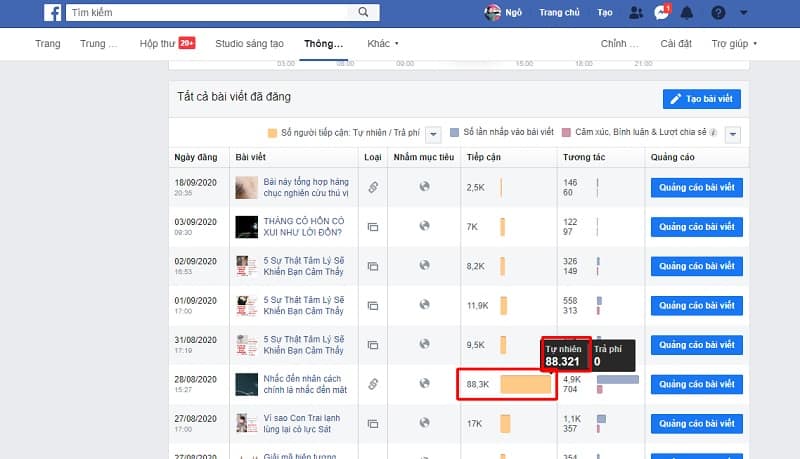Click globe targeting icon for 27/08/2020 17:00 post
This screenshot has height=459, width=800.
pos(424,423)
